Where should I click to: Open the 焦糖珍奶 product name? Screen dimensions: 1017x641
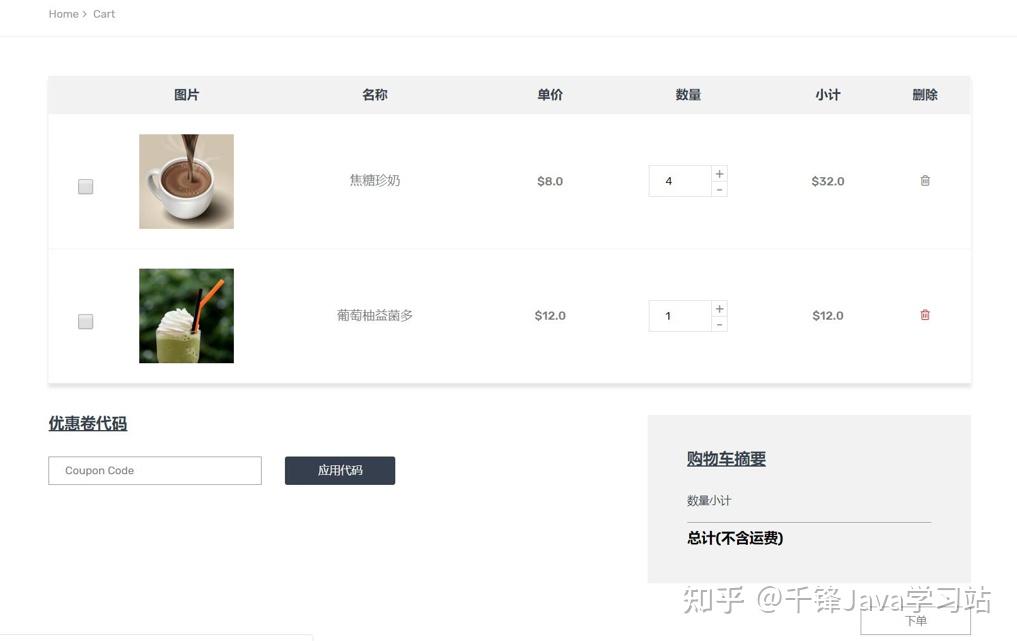[x=375, y=180]
